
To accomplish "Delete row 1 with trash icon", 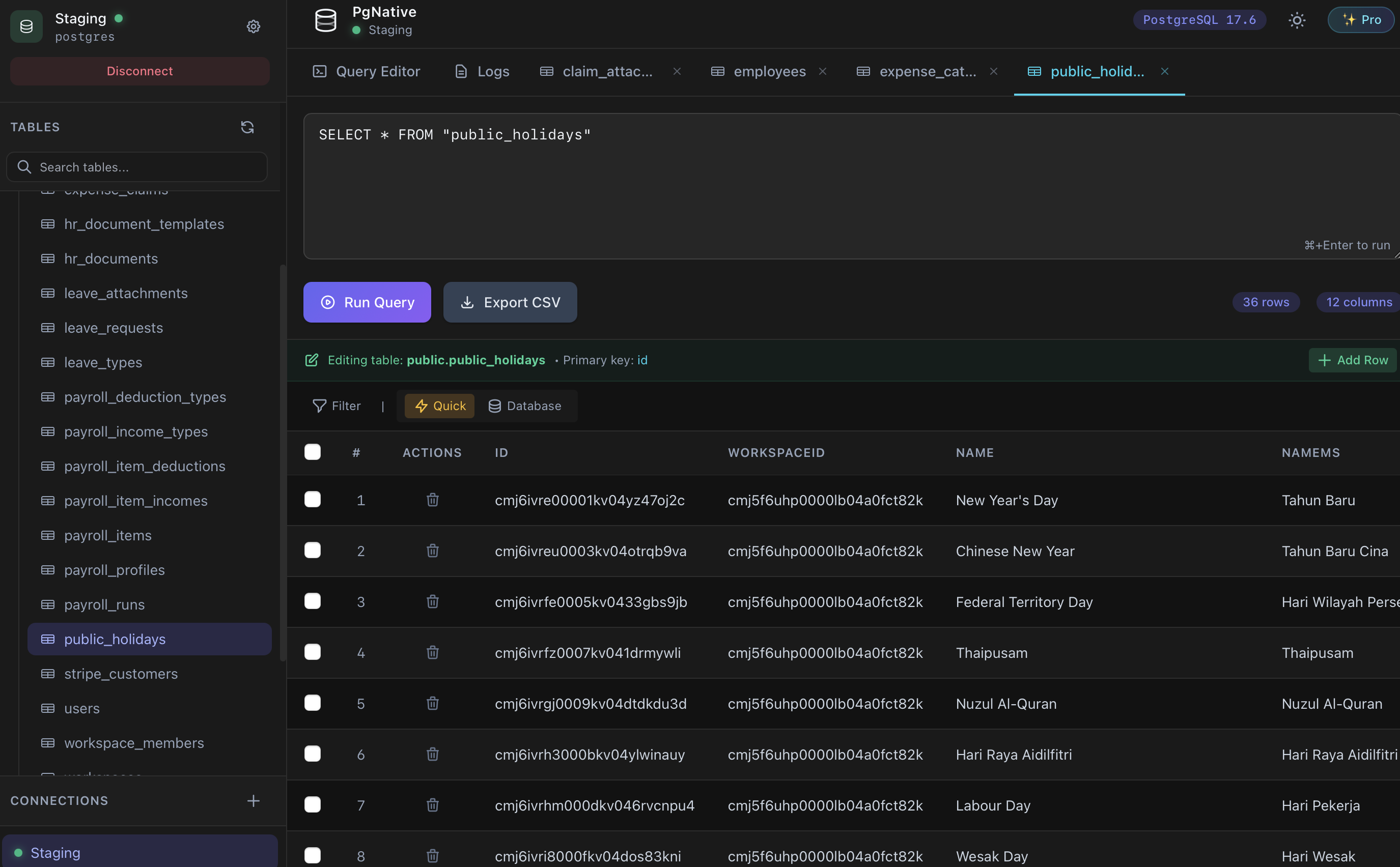I will pos(433,500).
